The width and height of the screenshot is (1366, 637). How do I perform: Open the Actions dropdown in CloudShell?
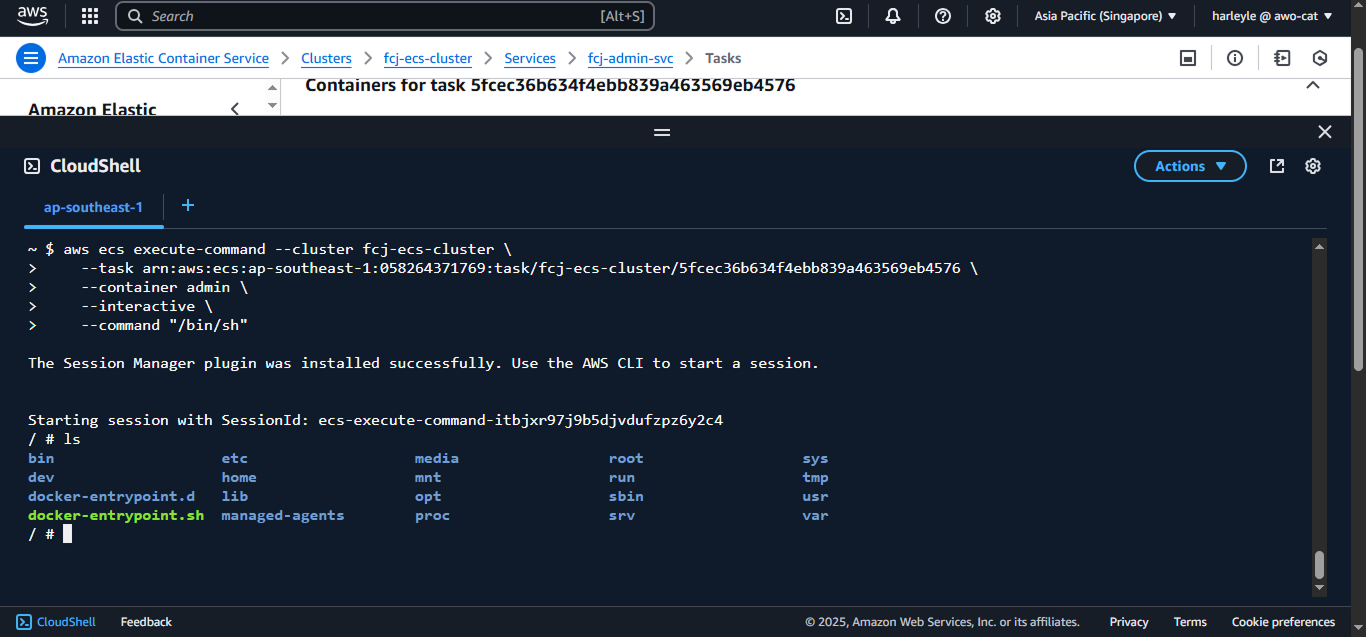tap(1190, 166)
